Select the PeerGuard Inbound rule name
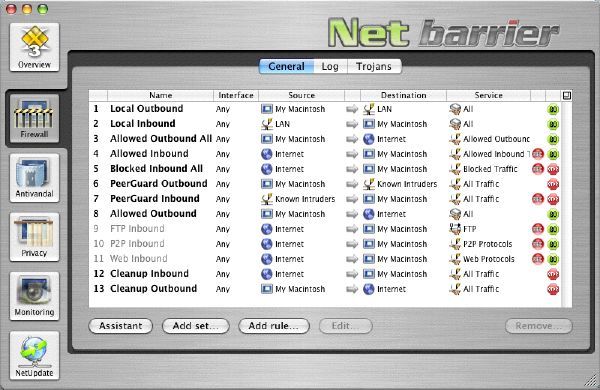This screenshot has width=600, height=390. pyautogui.click(x=155, y=199)
